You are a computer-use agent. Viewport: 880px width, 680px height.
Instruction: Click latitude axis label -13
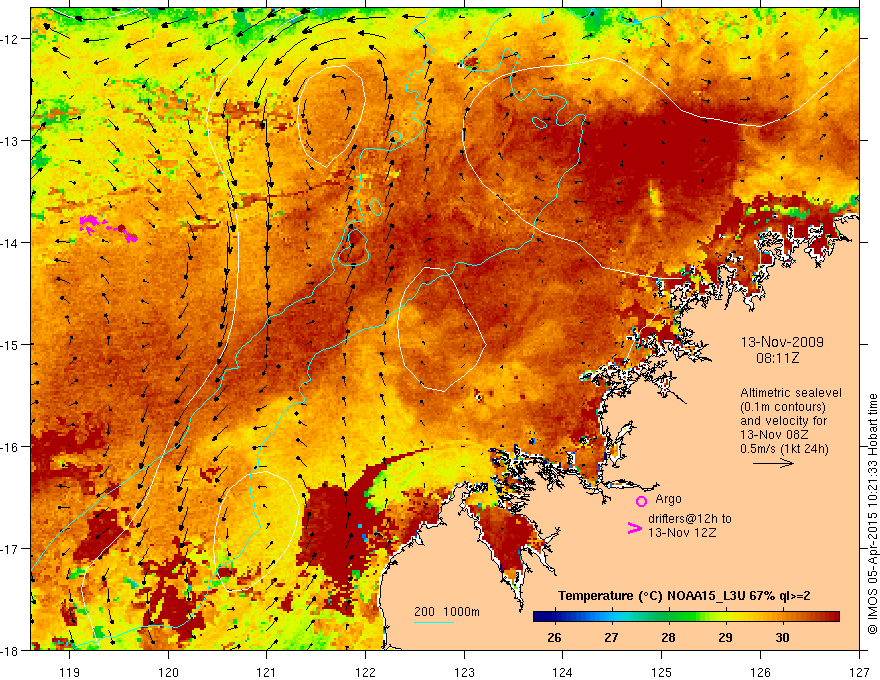click(x=11, y=141)
